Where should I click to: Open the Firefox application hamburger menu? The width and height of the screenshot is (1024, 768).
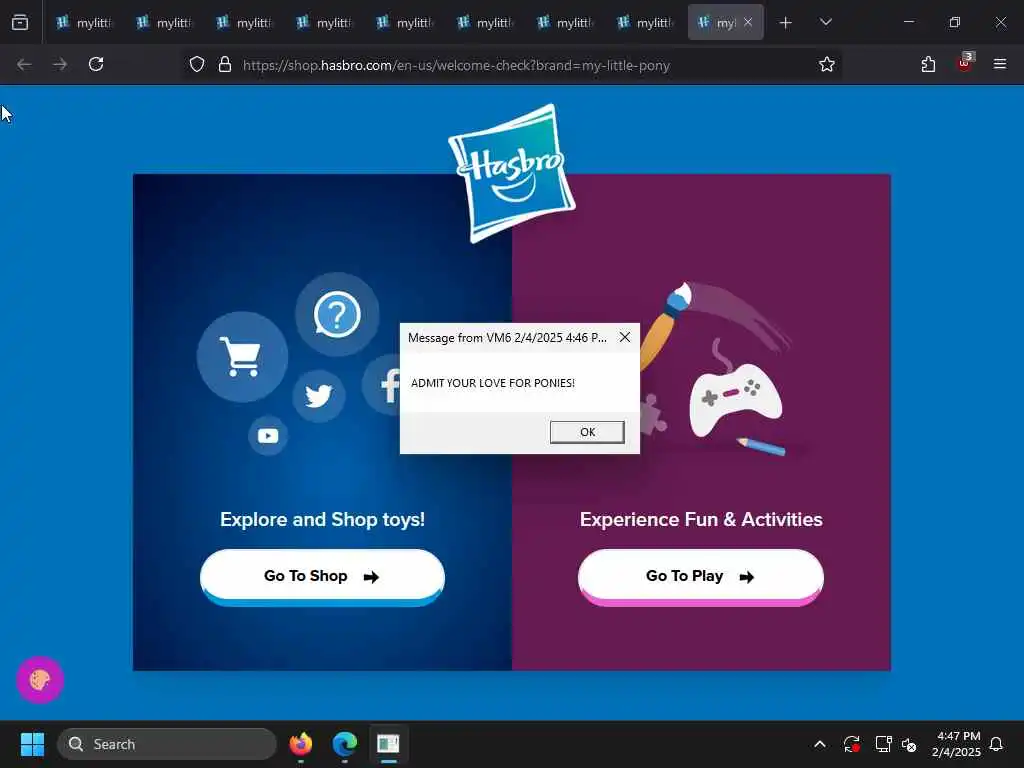(1000, 64)
